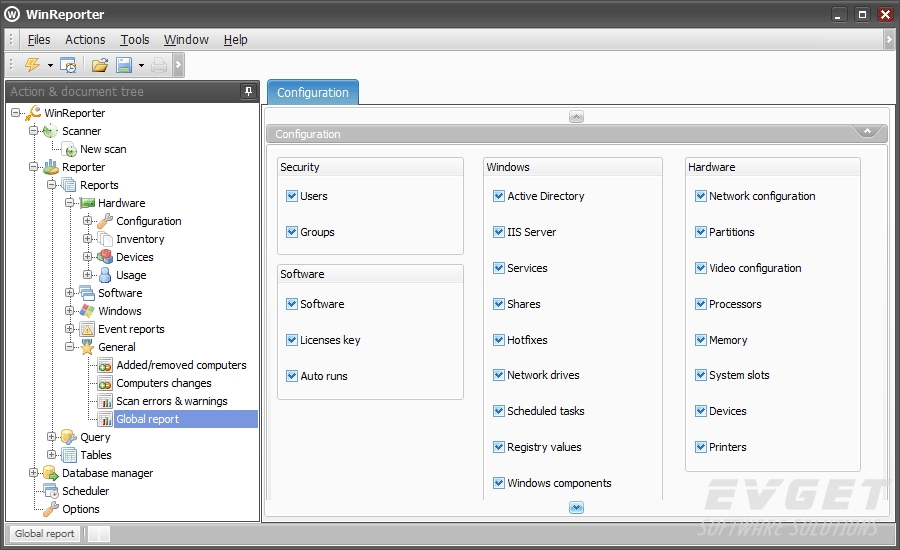This screenshot has height=550, width=900.
Task: Click the General star icon
Action: [87, 347]
